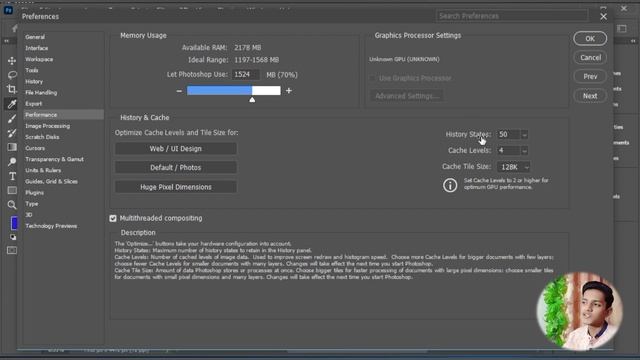Screen dimensions: 640x360
Task: Click the Next button
Action: (590, 96)
